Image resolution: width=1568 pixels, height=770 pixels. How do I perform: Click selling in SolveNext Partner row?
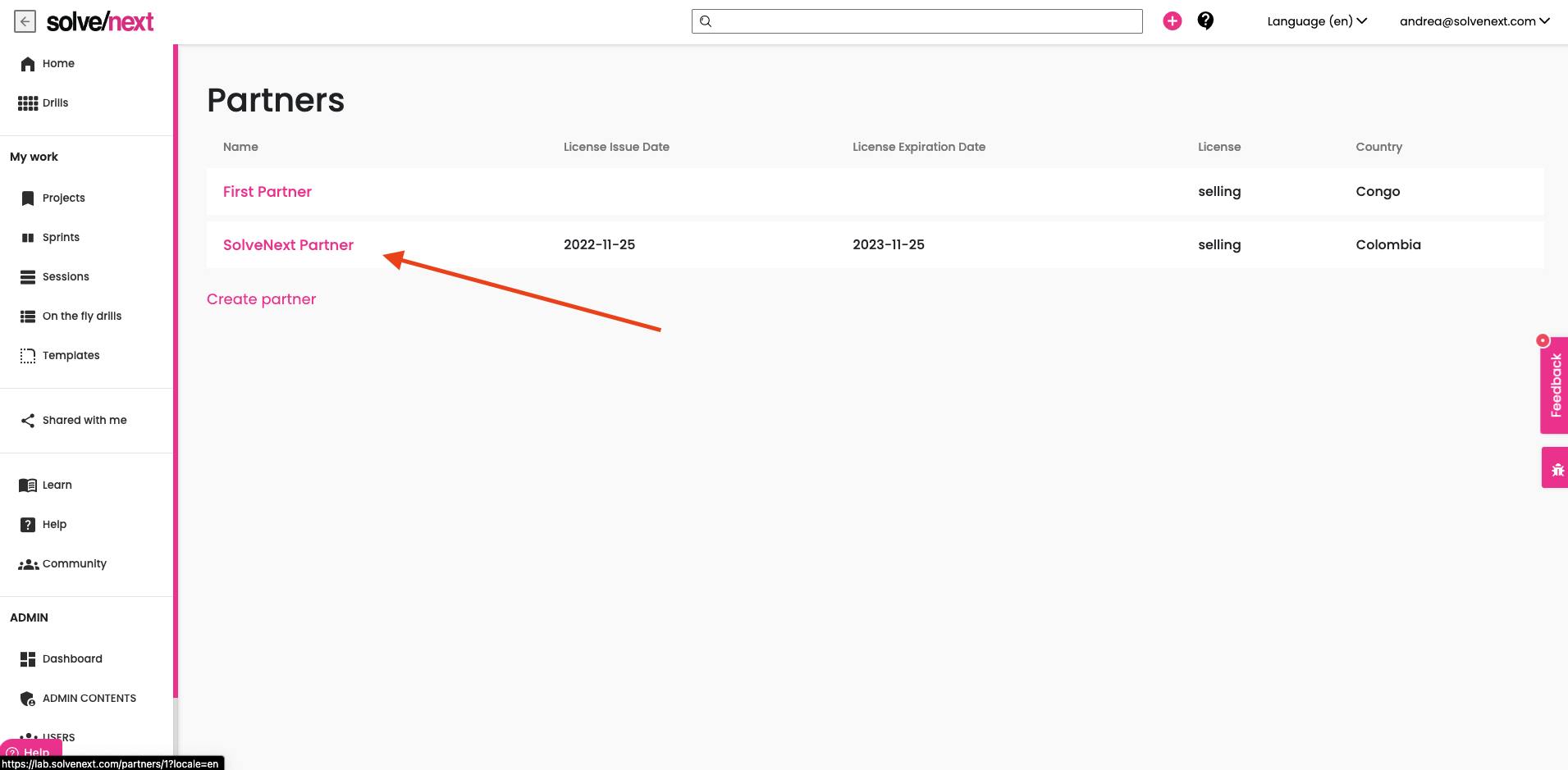coord(1219,245)
